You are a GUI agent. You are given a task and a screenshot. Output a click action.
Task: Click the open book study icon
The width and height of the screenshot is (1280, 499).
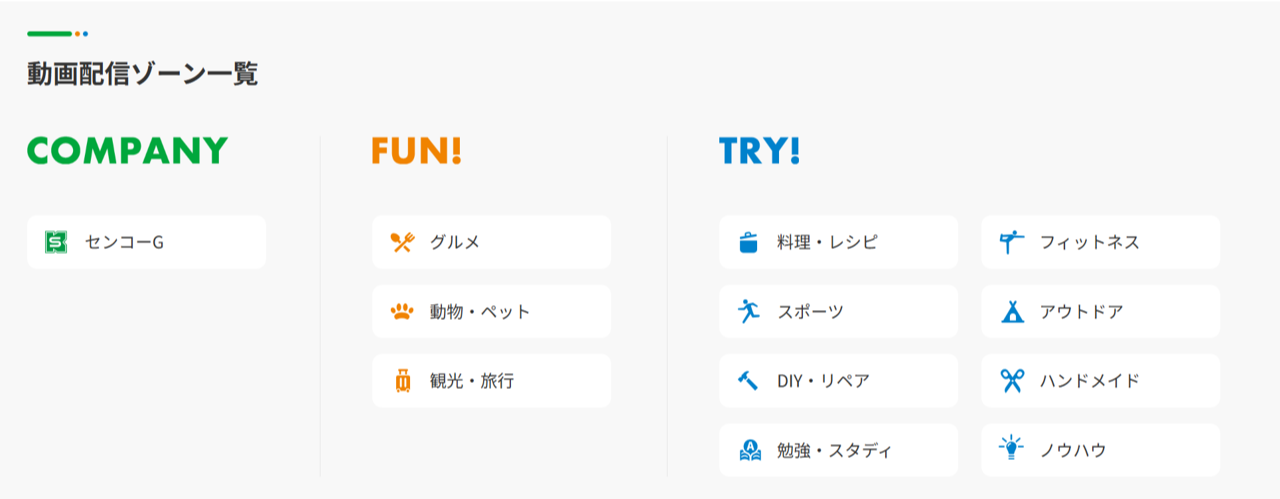(748, 451)
